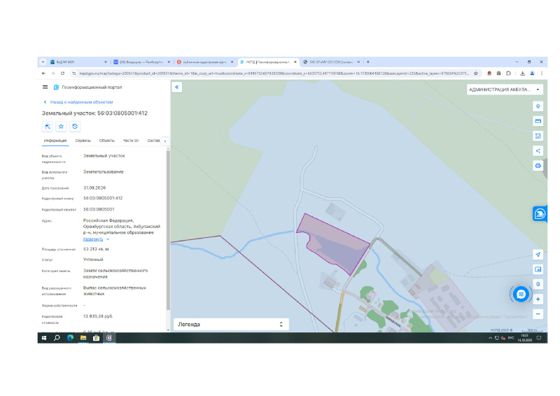The width and height of the screenshot is (560, 396).
Task: Switch to the third browser tab with red icon
Action: point(205,62)
